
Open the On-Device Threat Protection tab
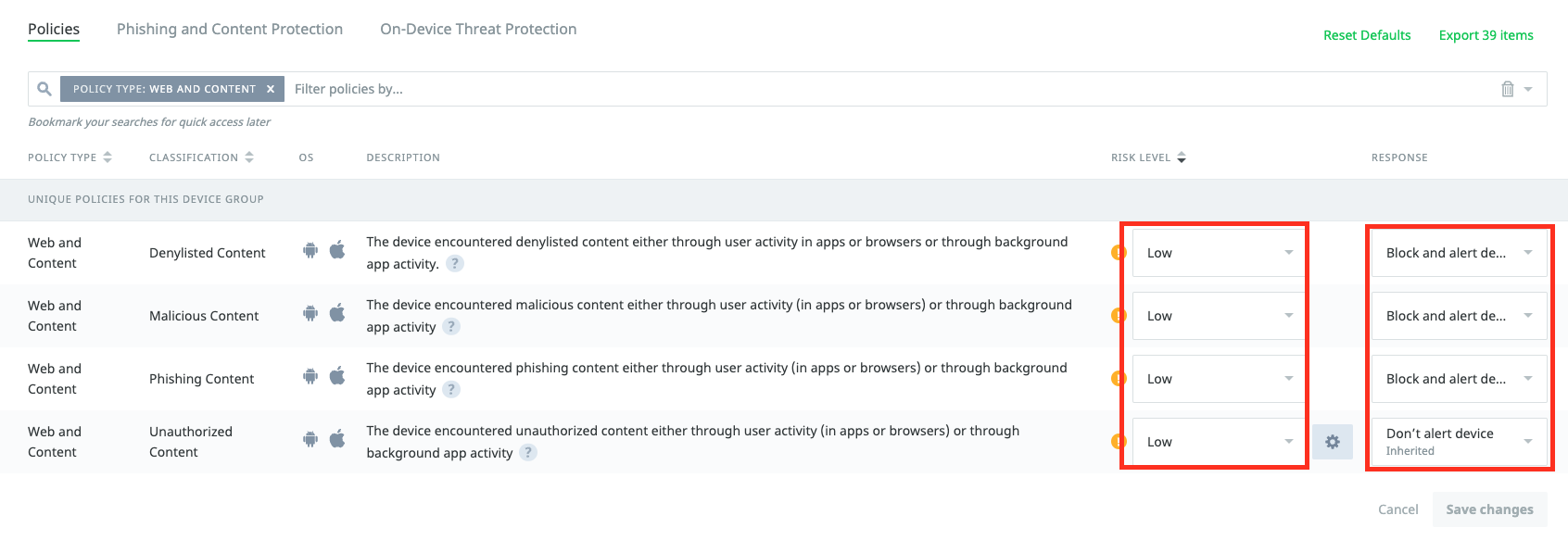[477, 29]
